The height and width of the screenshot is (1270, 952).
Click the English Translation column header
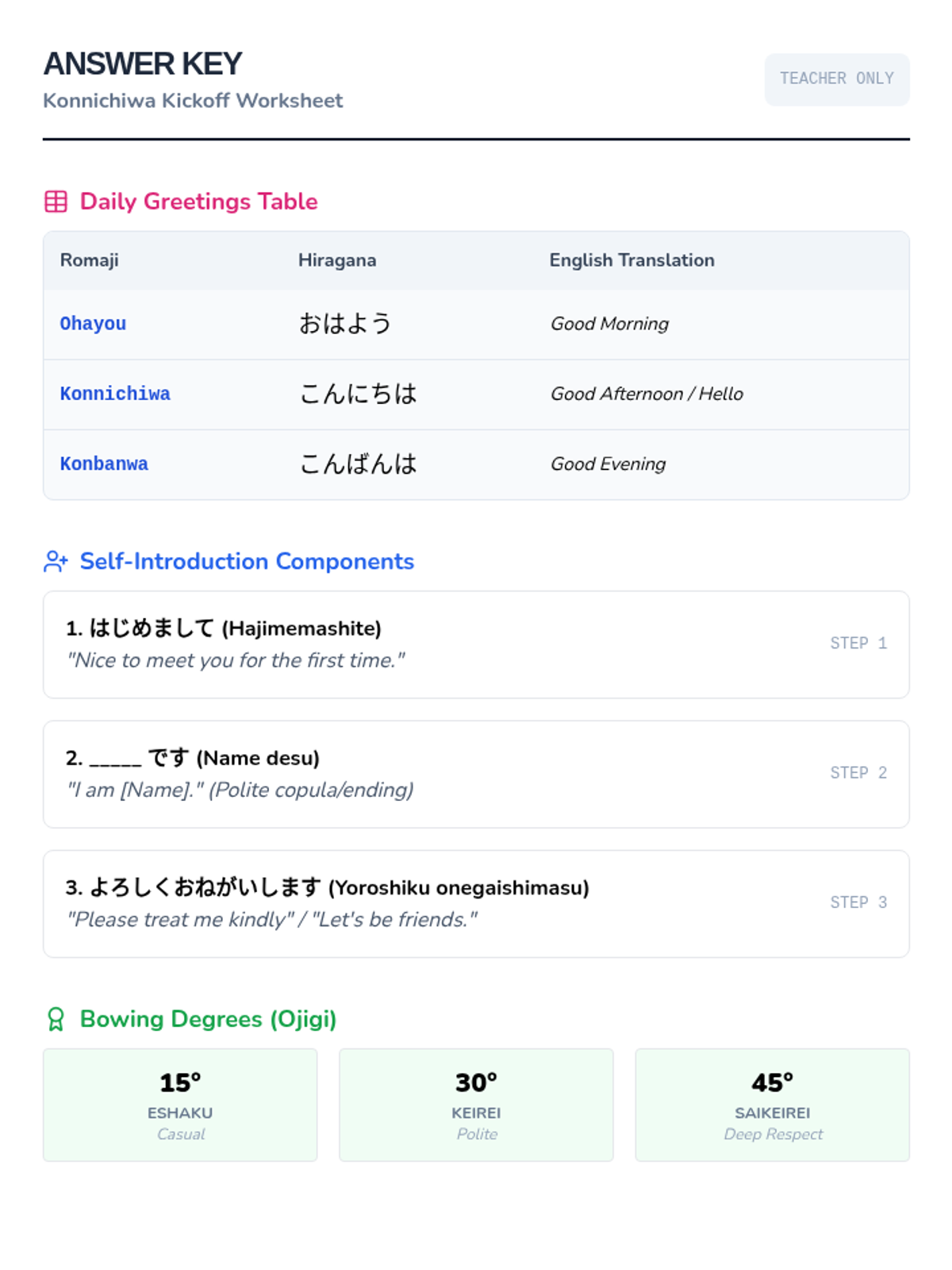click(x=631, y=260)
